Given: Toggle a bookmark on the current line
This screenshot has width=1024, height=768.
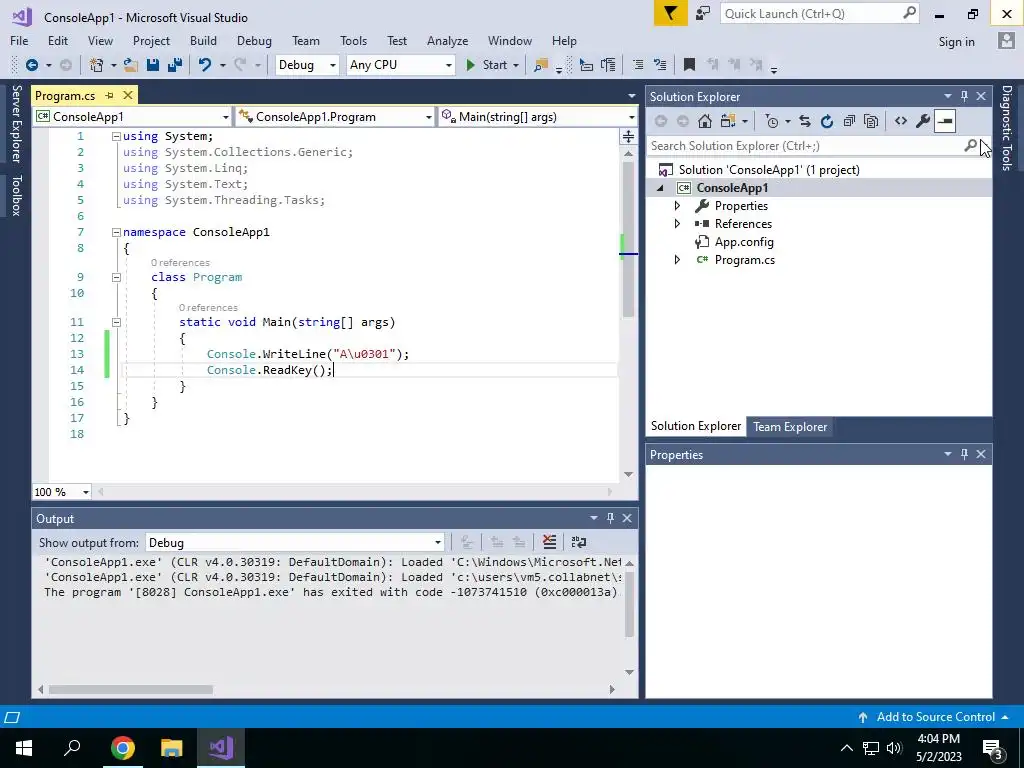Looking at the screenshot, I should click(689, 65).
